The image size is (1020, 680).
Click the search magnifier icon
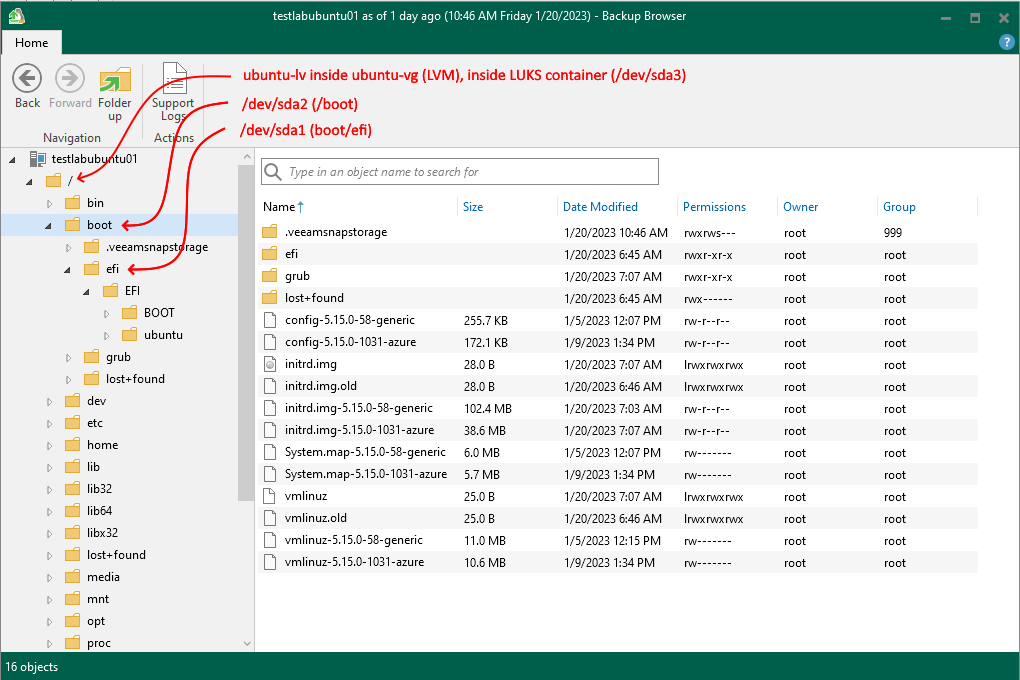pos(273,172)
